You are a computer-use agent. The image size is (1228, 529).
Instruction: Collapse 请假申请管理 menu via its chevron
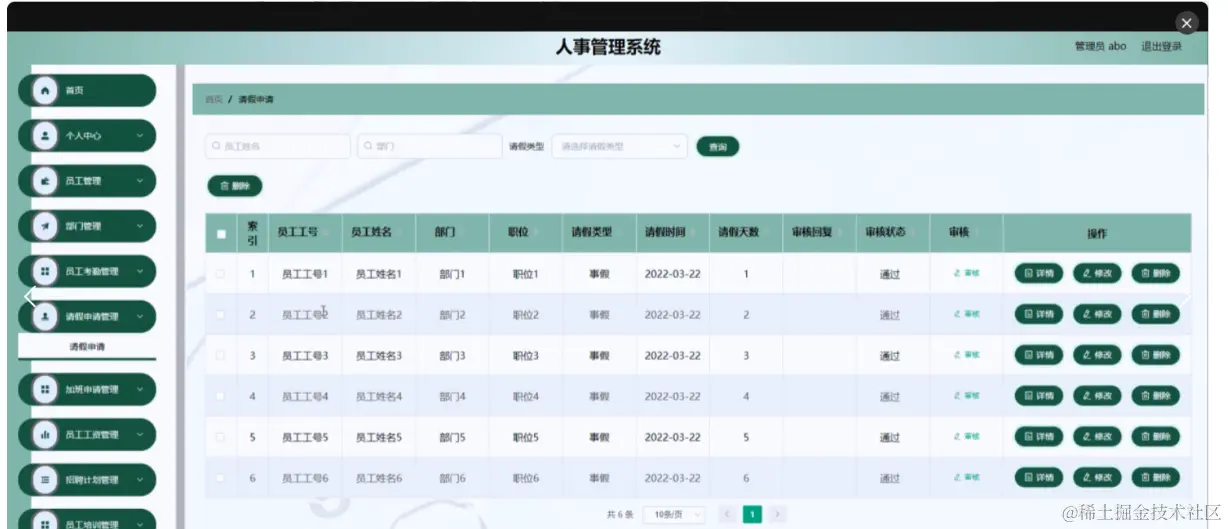click(x=139, y=316)
